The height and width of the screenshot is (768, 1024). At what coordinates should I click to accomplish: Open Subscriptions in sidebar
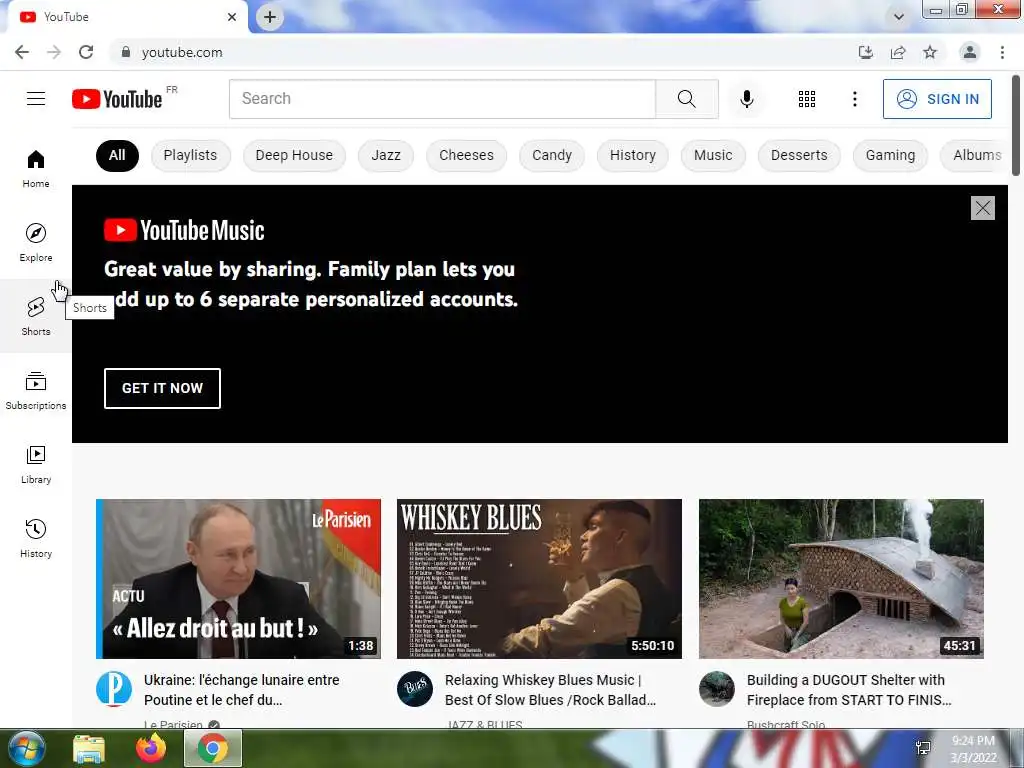(x=36, y=390)
